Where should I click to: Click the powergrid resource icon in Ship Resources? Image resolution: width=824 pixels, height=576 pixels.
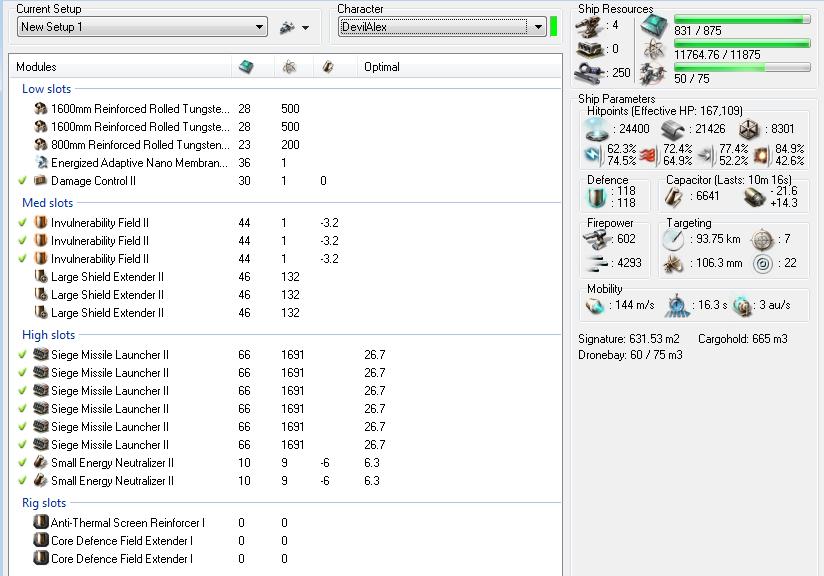click(x=654, y=49)
